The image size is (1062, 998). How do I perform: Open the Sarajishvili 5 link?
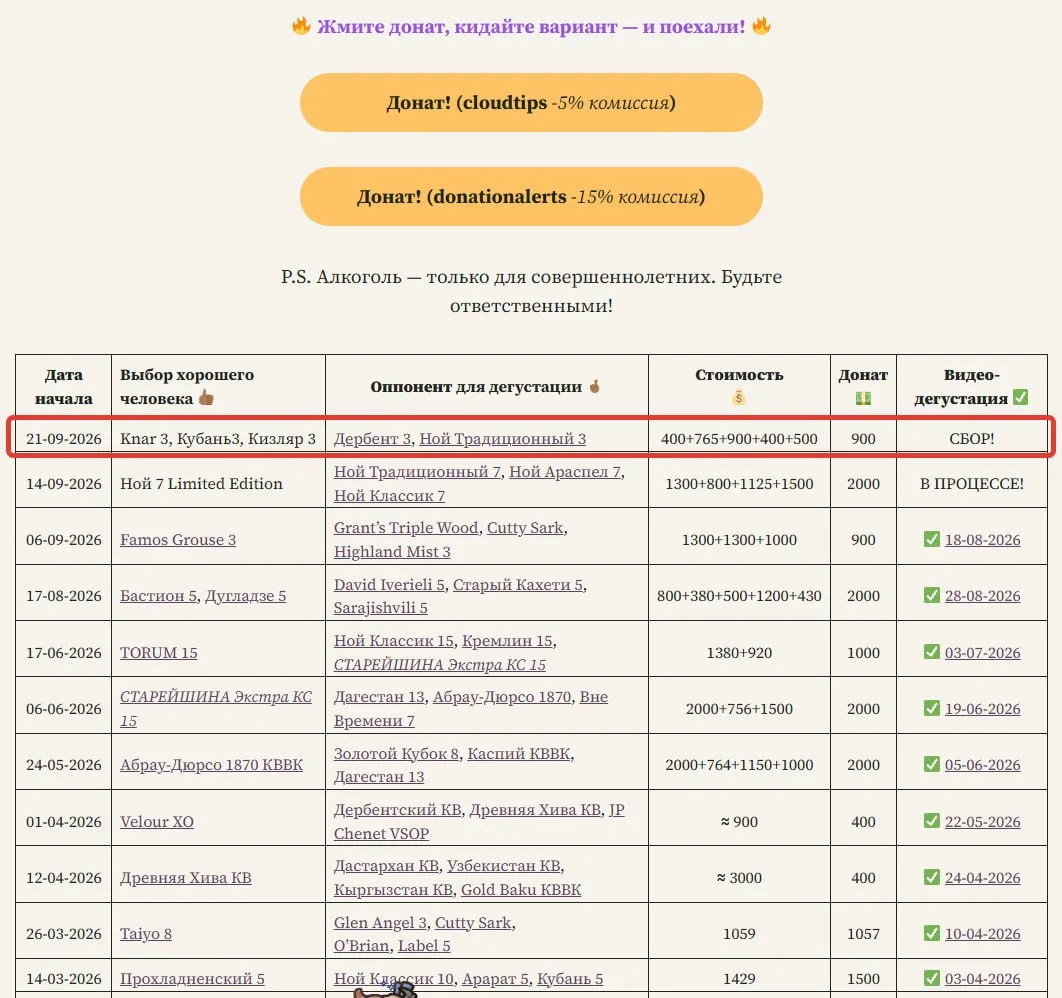click(x=381, y=608)
